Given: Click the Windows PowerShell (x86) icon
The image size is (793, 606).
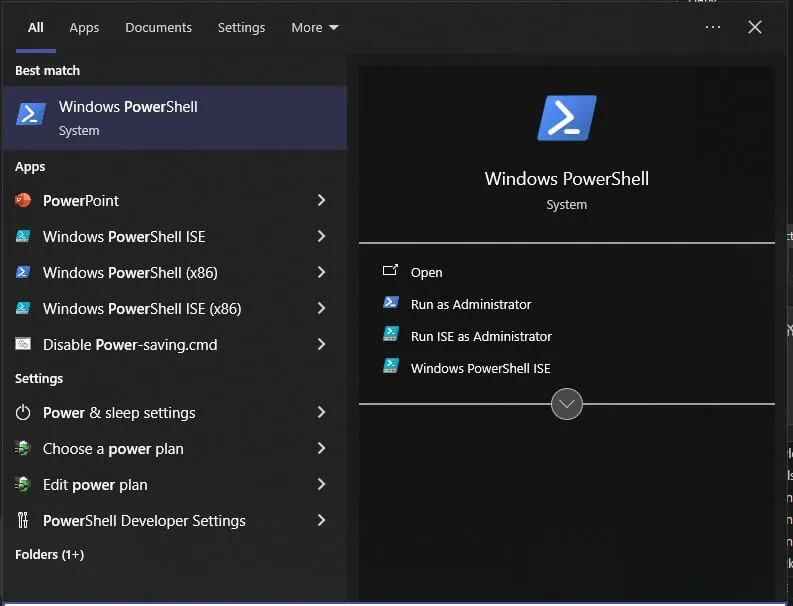Looking at the screenshot, I should coord(23,272).
